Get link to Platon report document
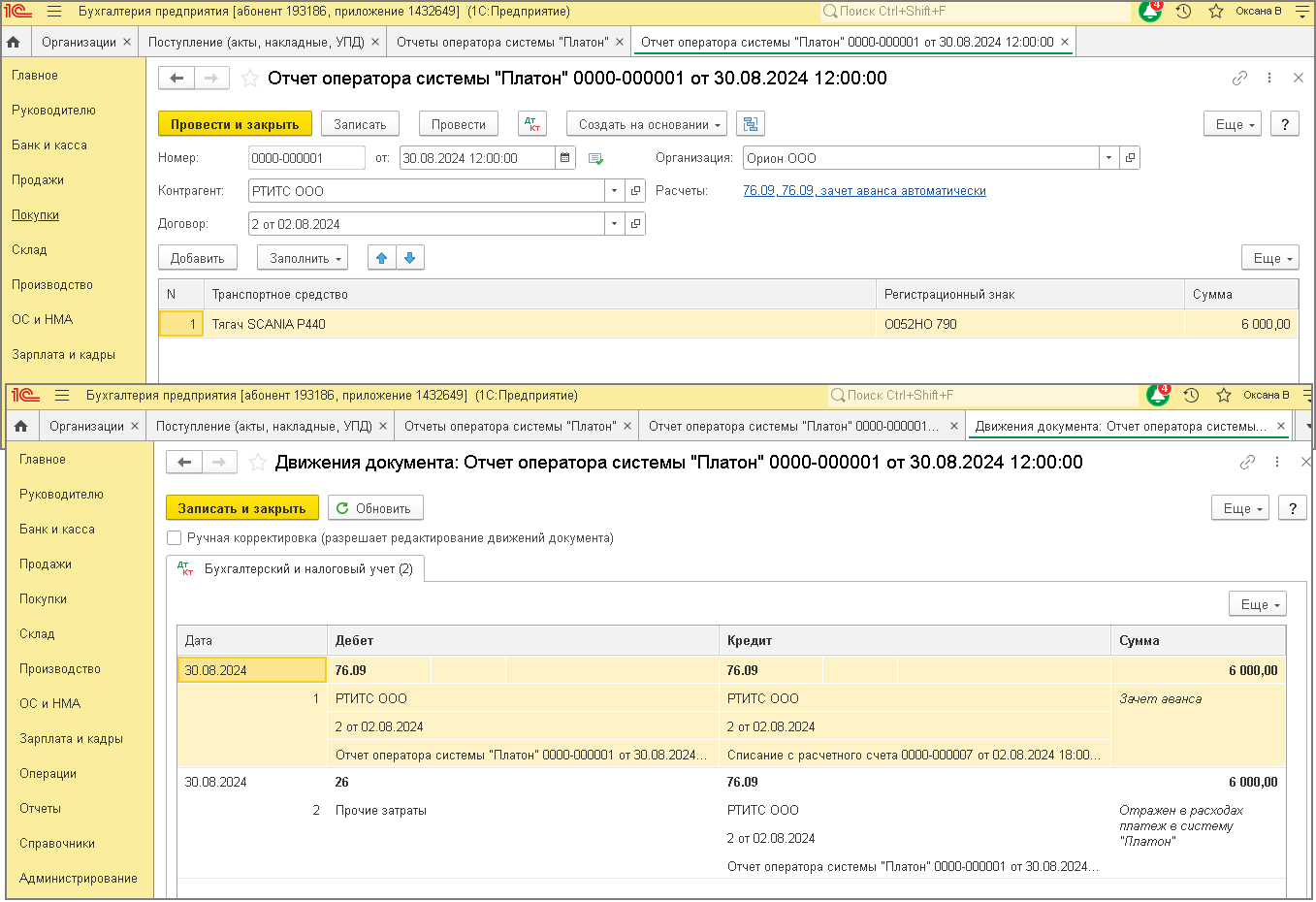1316x902 pixels. click(1239, 79)
